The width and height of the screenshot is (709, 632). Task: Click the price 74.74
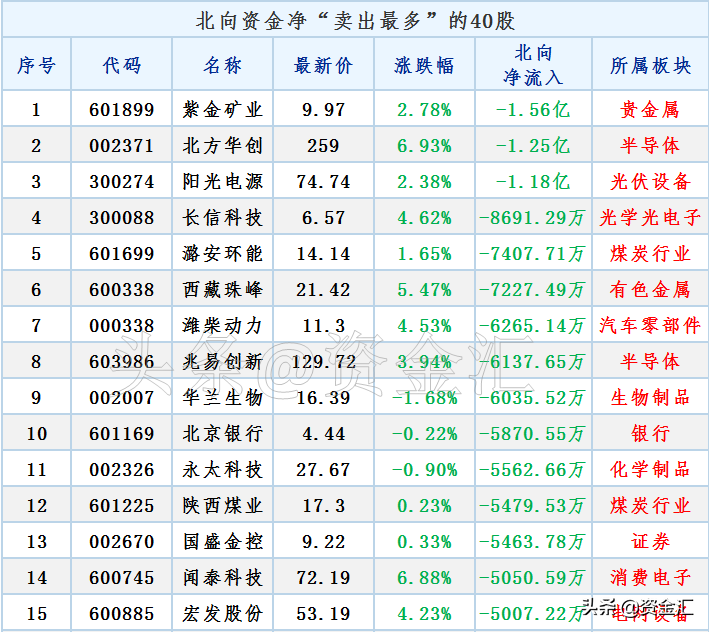coord(323,182)
